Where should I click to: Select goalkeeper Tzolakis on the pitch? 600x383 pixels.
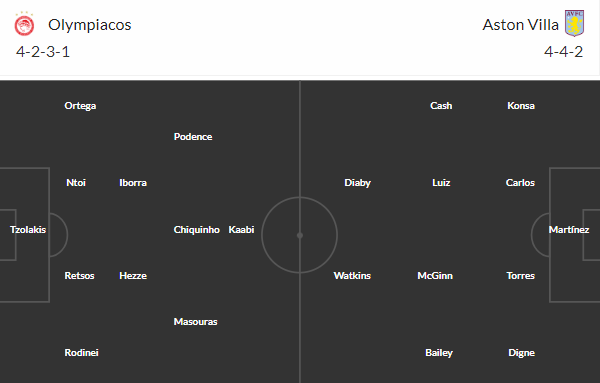pyautogui.click(x=28, y=230)
